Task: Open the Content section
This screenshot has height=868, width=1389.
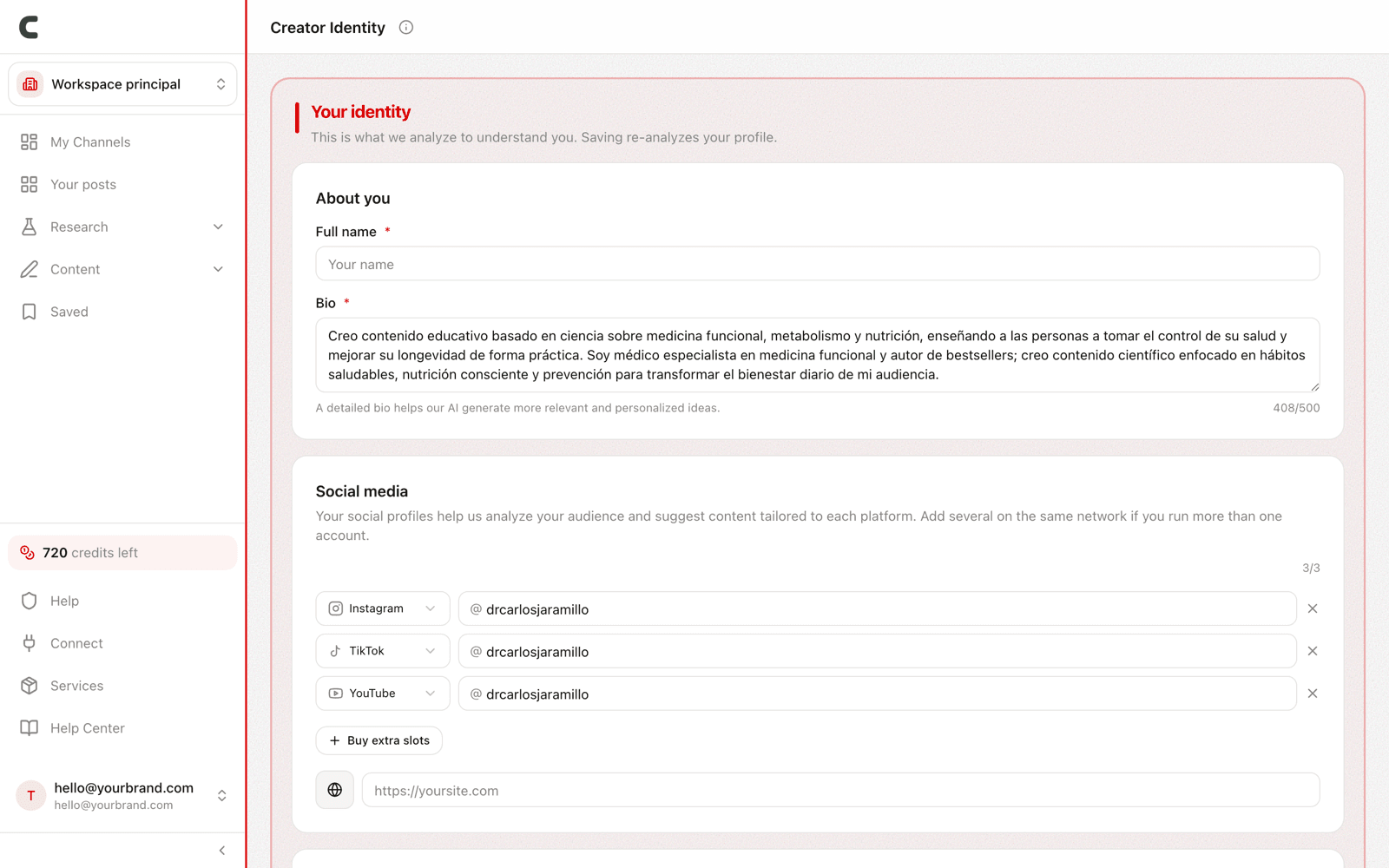Action: point(122,269)
